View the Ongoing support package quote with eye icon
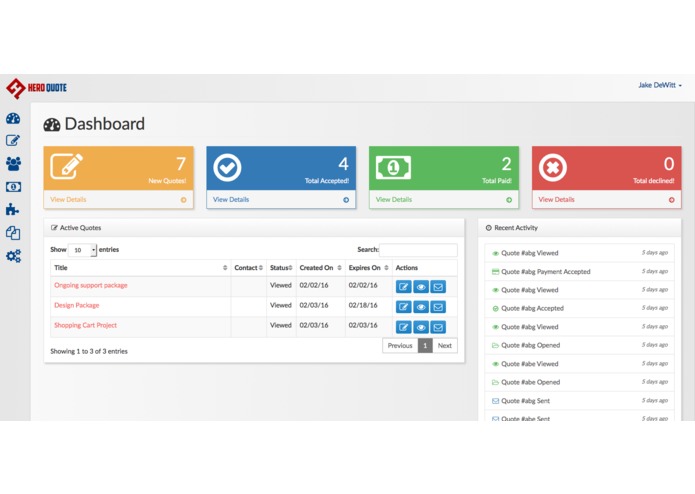This screenshot has height=494, width=695. coord(421,287)
